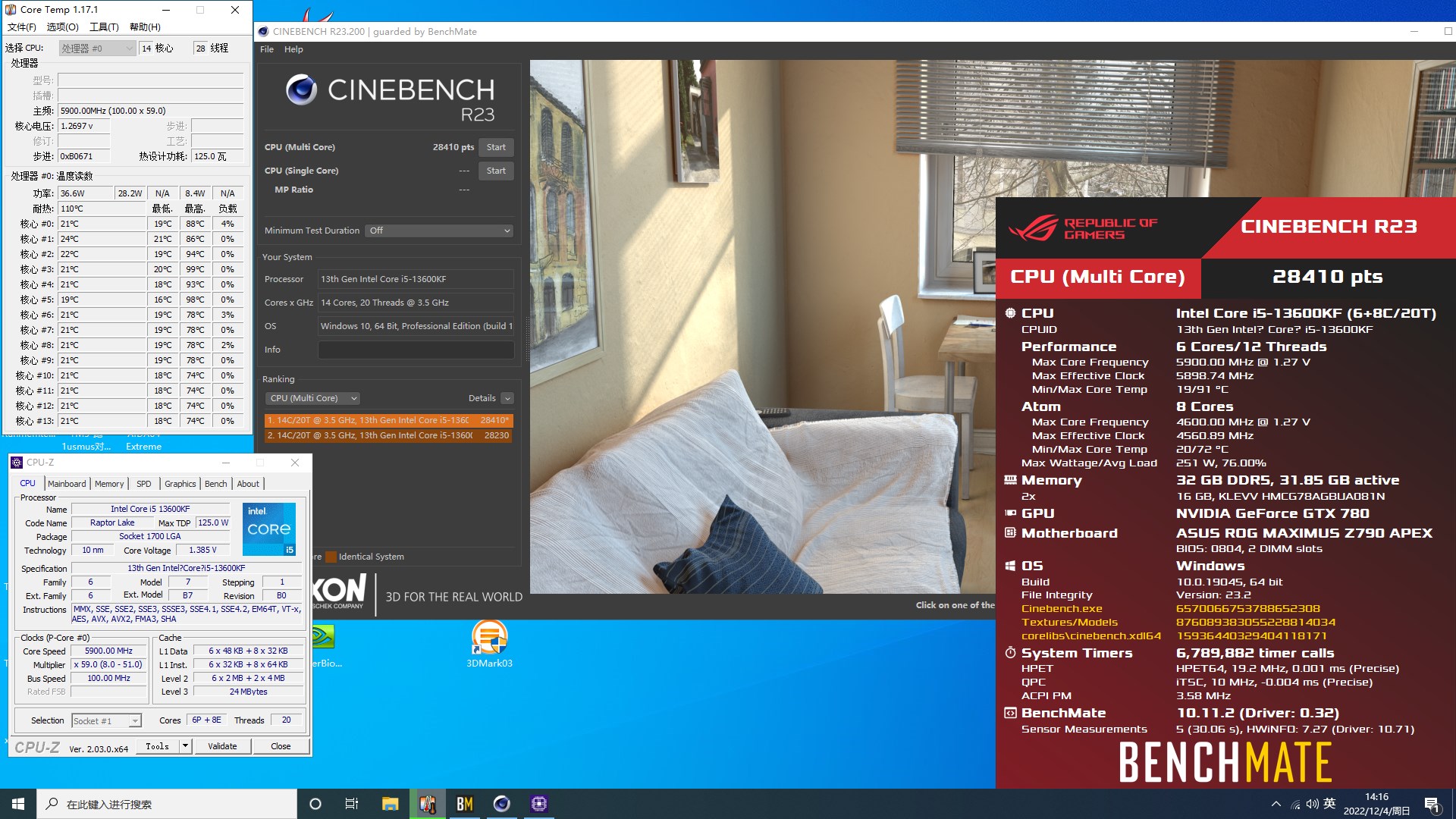Click the search magnifier in taskbar
1456x819 pixels.
(x=52, y=804)
